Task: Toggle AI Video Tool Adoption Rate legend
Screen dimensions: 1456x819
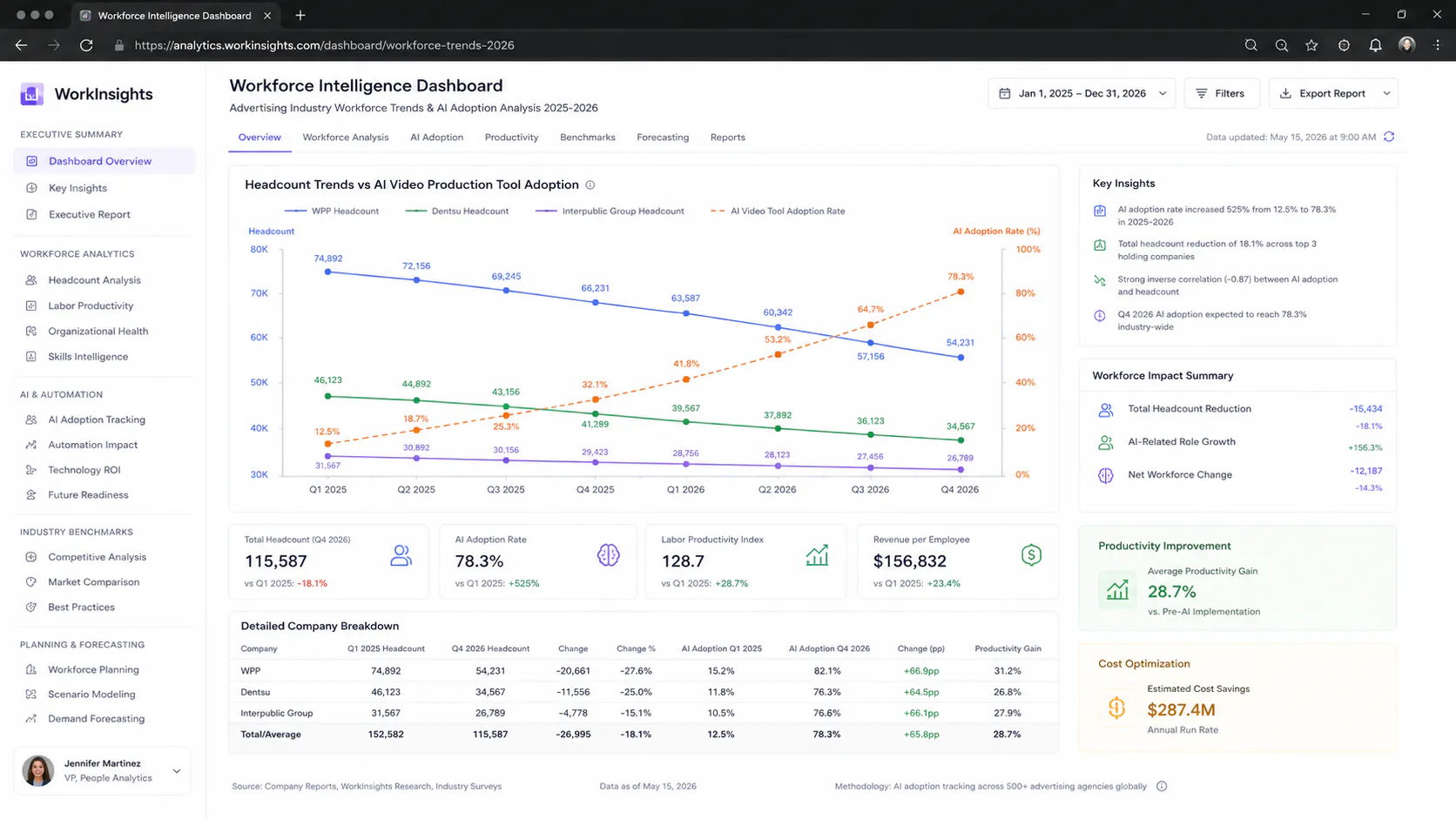Action: (x=778, y=211)
